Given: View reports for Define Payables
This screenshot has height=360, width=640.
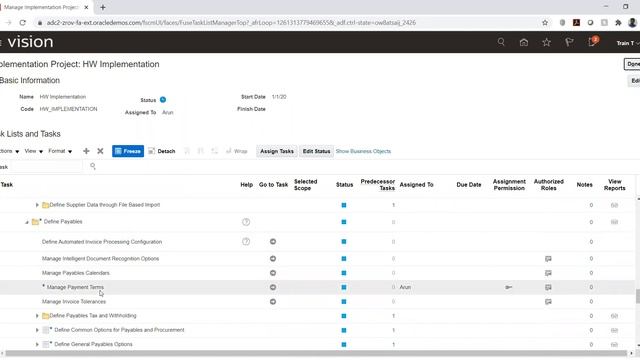Looking at the screenshot, I should 614,222.
